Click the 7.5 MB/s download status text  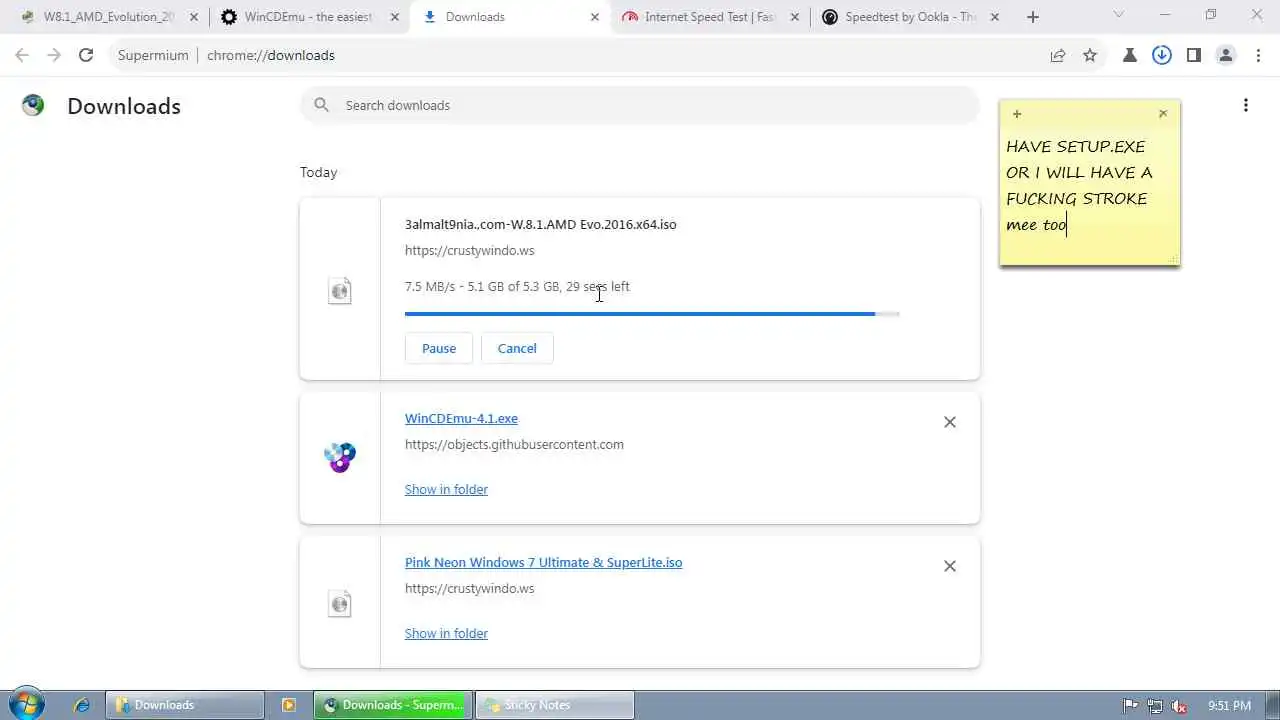[517, 287]
